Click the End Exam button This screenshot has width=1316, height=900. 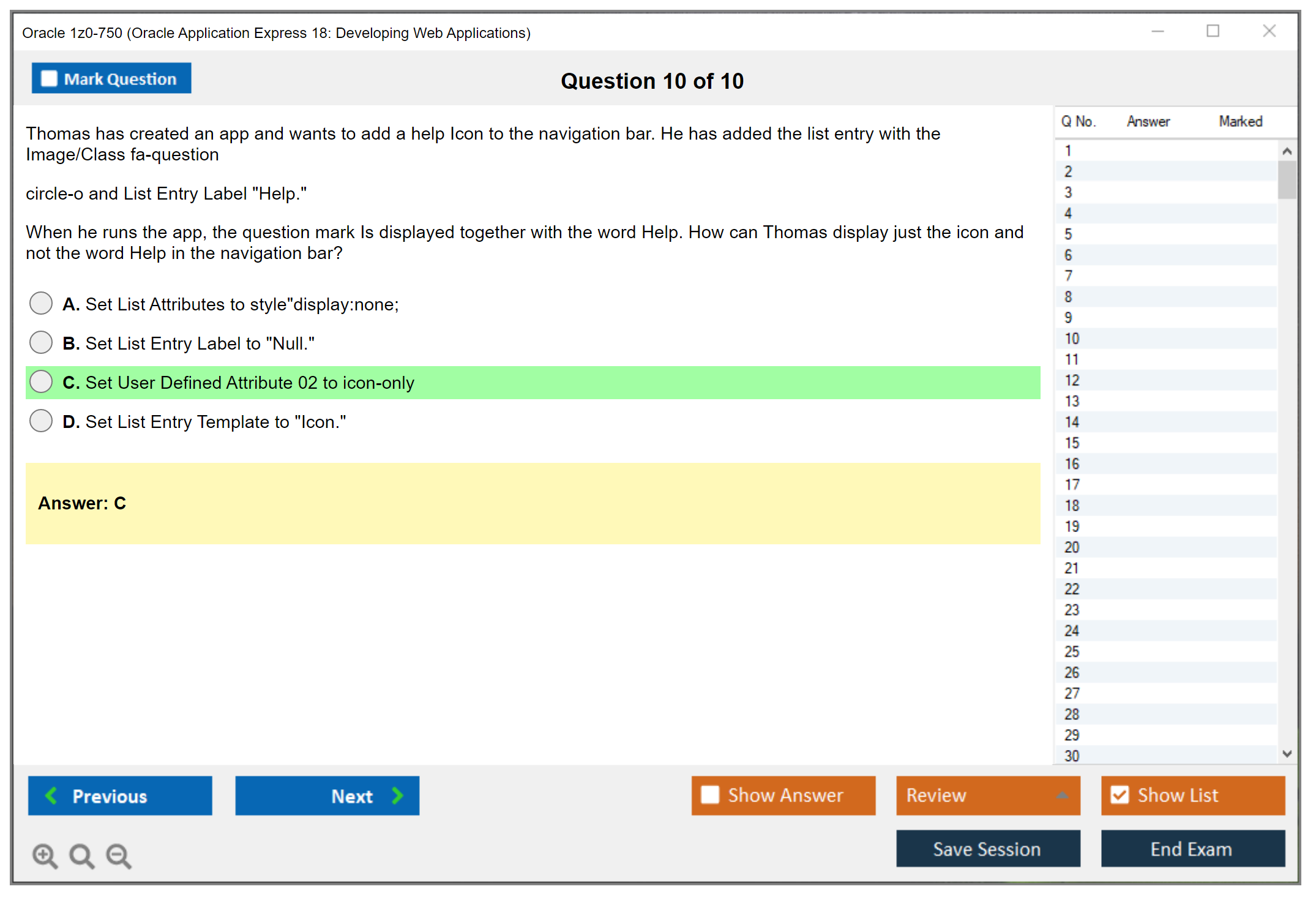coord(1192,849)
